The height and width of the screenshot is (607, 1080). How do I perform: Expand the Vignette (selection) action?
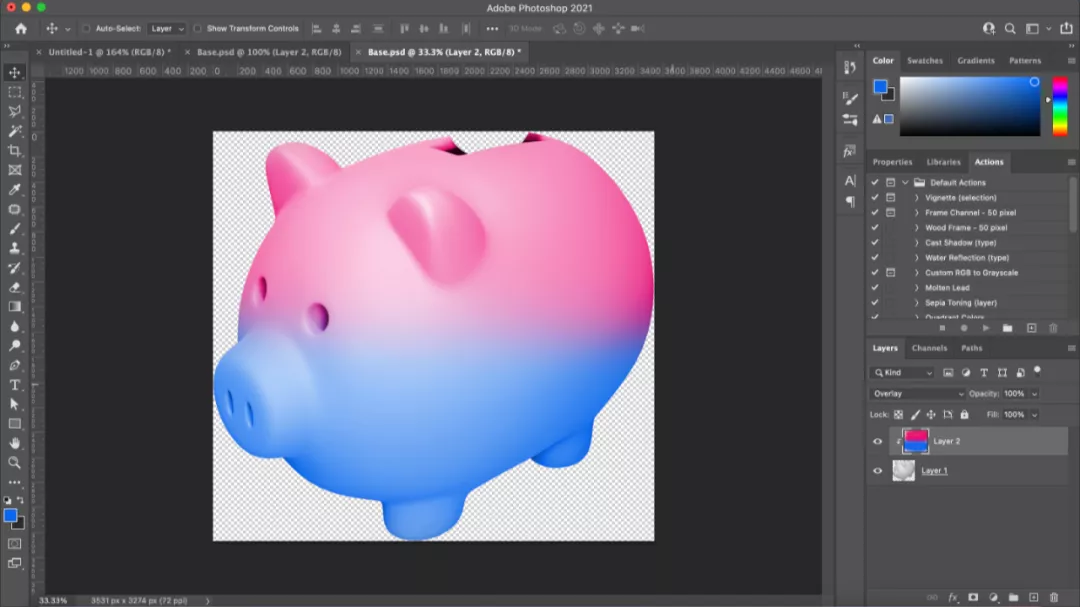pyautogui.click(x=917, y=198)
